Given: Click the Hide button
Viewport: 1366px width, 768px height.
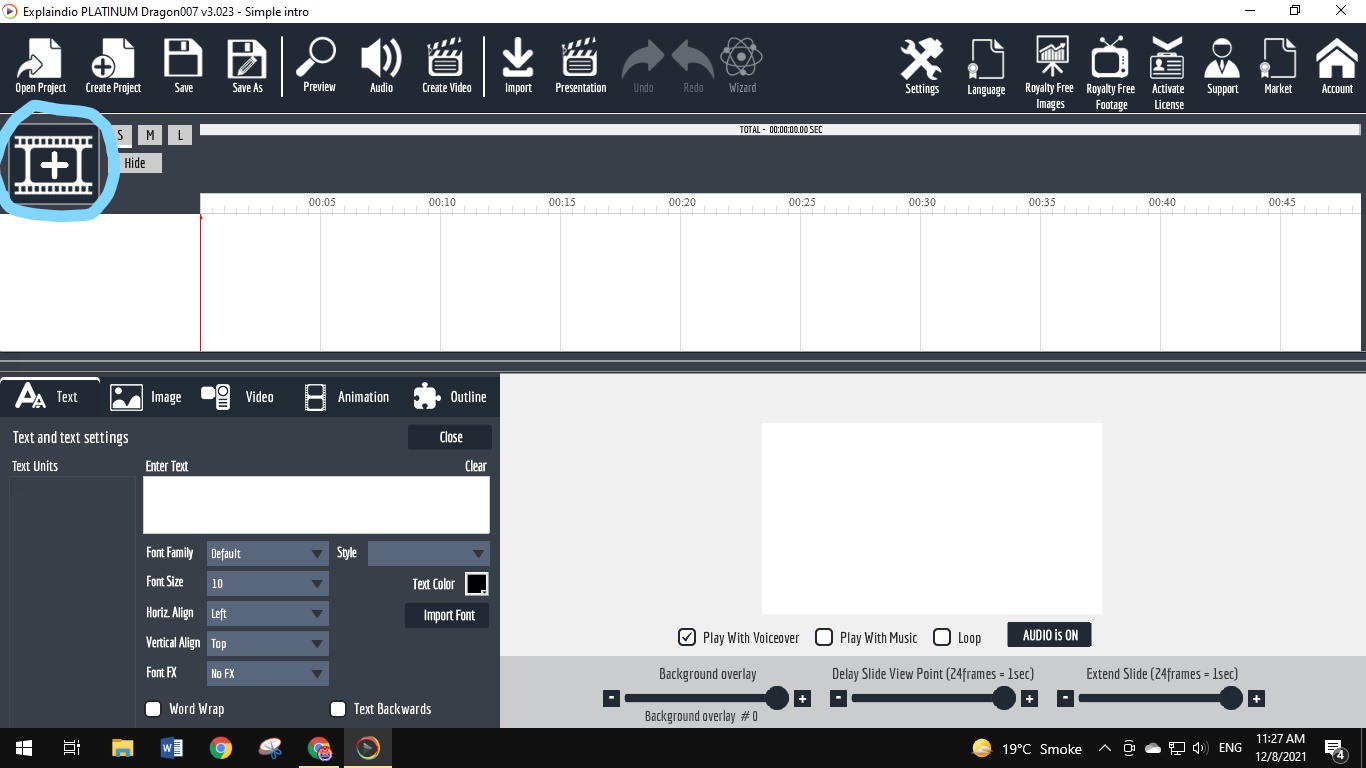Looking at the screenshot, I should pyautogui.click(x=135, y=163).
